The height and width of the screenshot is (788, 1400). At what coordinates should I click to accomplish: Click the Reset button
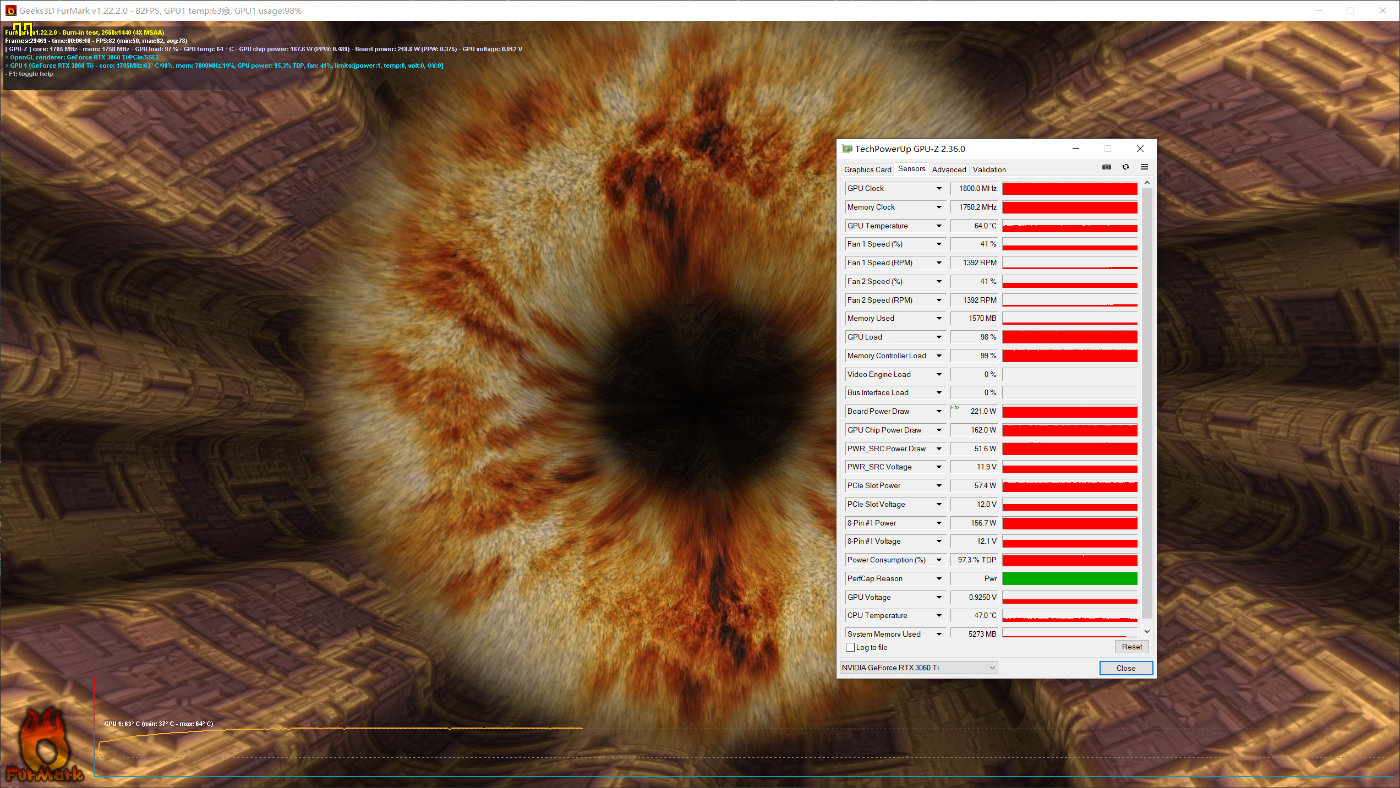point(1130,647)
